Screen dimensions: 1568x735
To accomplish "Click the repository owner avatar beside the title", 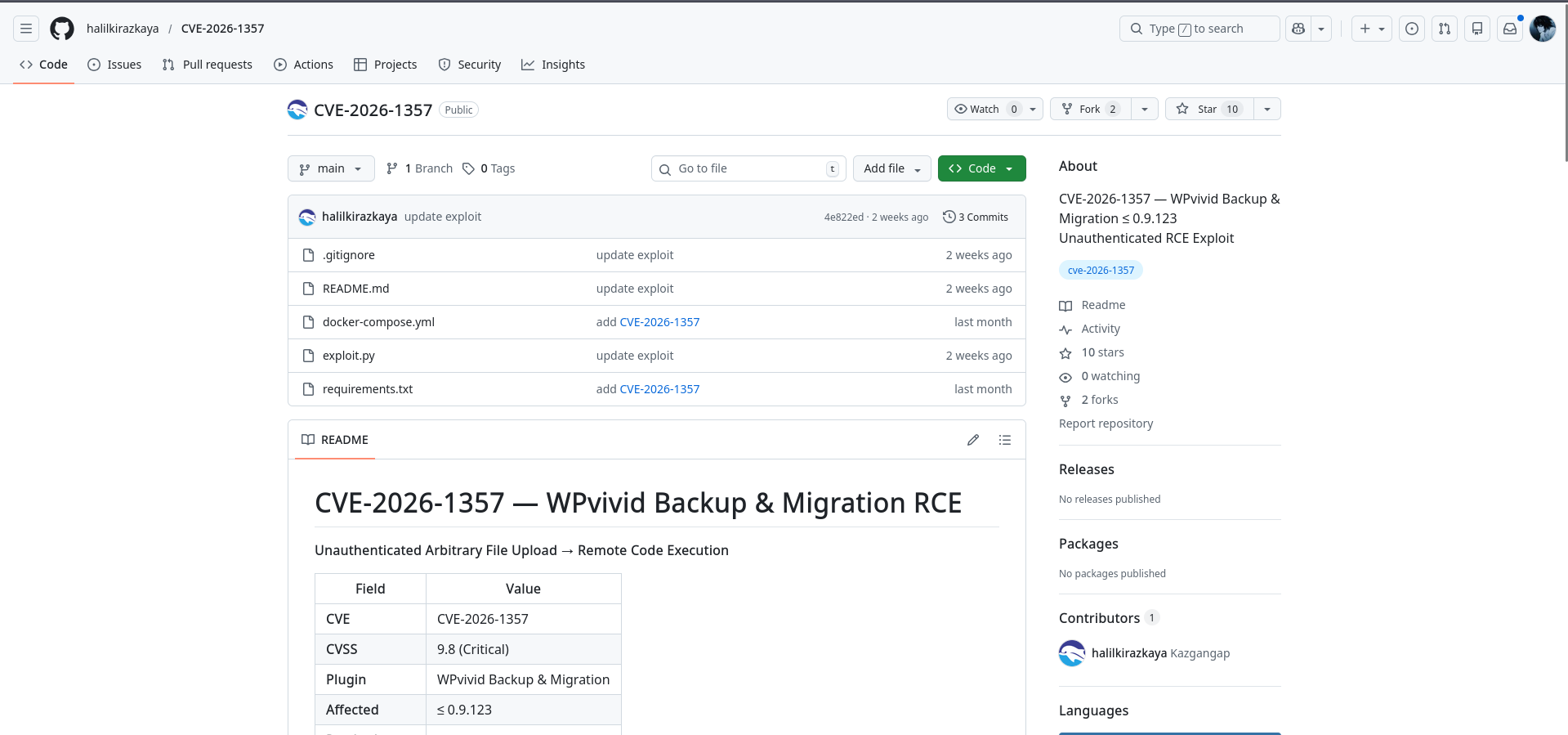I will click(x=297, y=110).
